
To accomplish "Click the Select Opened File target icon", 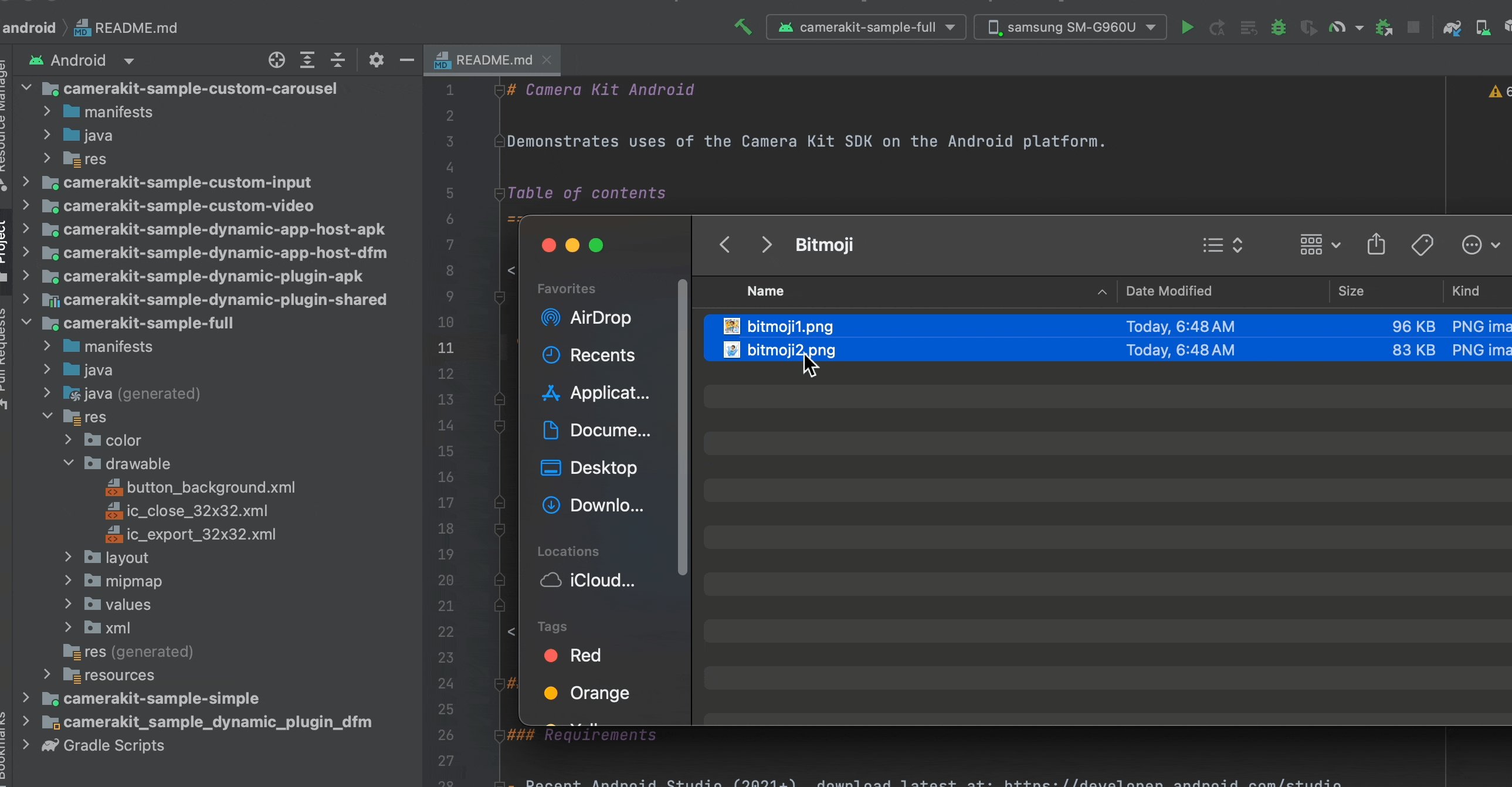I will tap(276, 60).
